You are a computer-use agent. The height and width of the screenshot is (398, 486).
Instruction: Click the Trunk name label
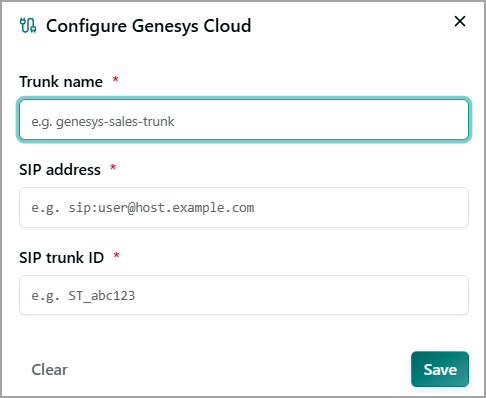click(61, 82)
